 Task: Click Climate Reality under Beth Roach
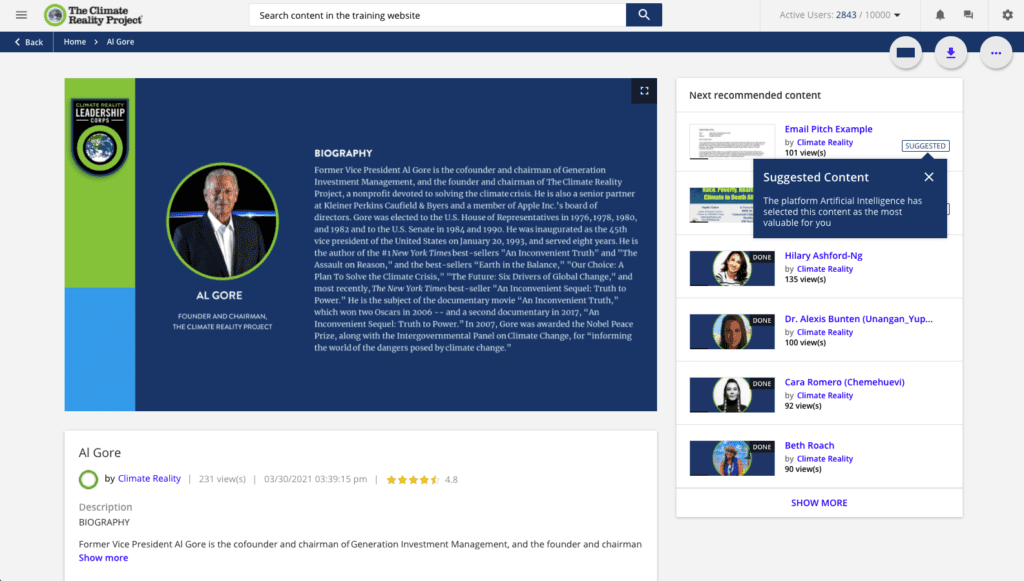pyautogui.click(x=825, y=459)
